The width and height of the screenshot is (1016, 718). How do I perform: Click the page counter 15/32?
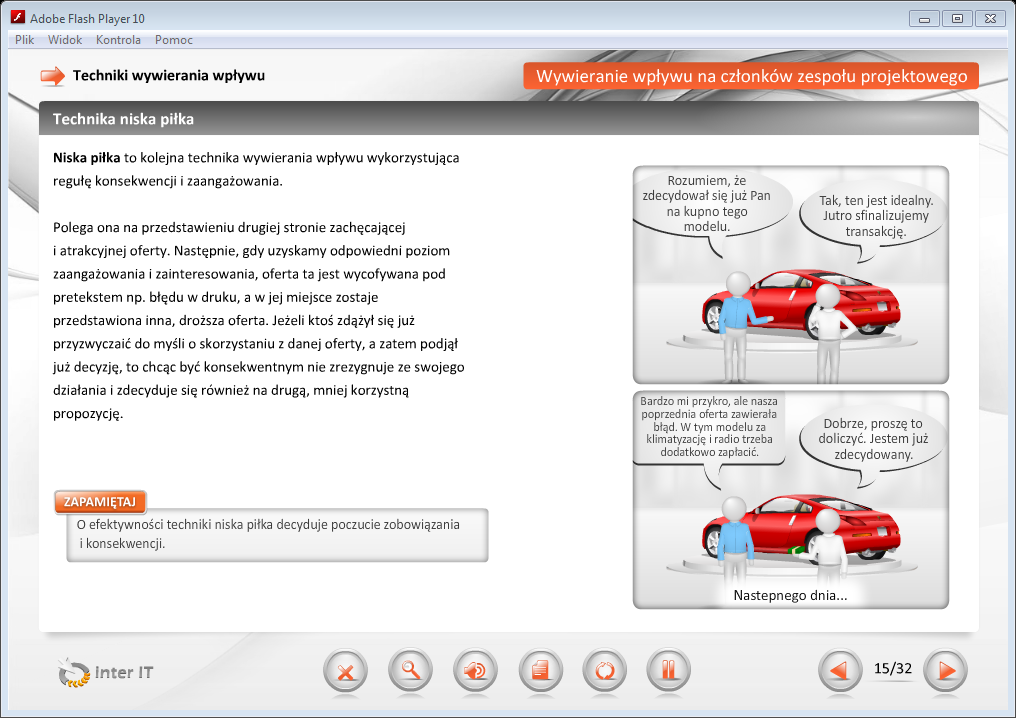point(893,668)
